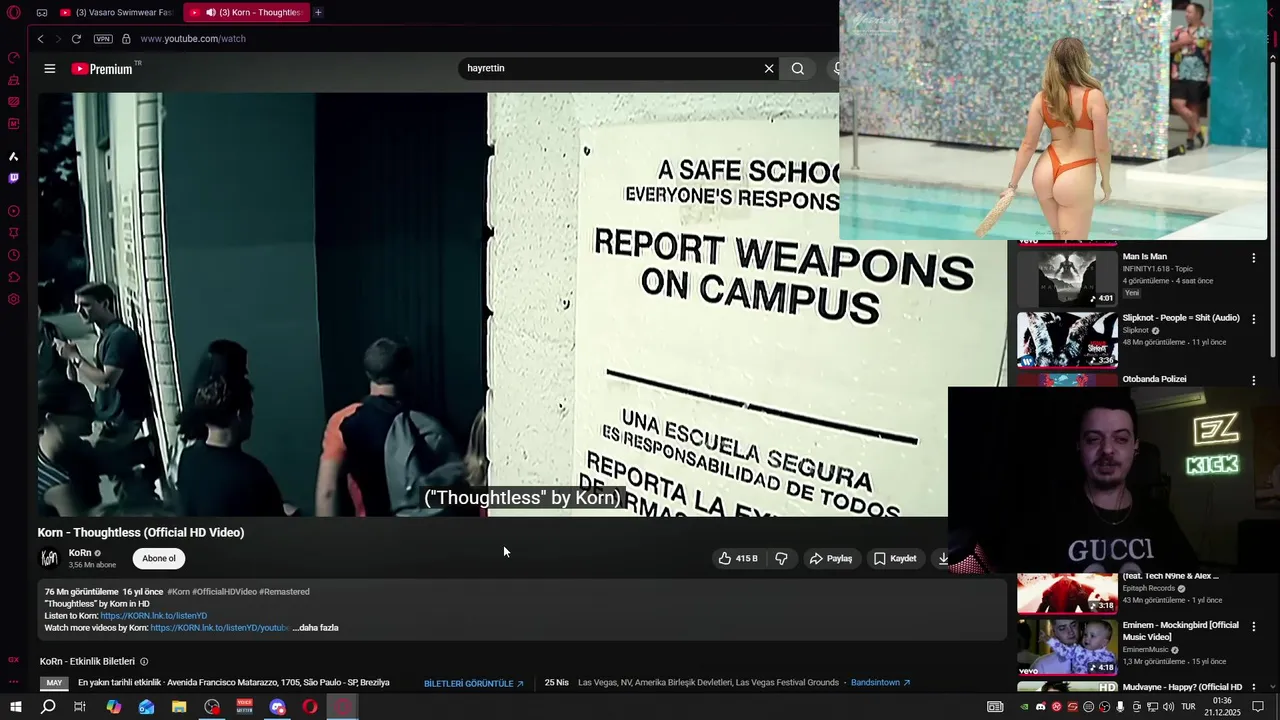Screen dimensions: 1280x720
Task: Open 'Watch more videos' youtube link
Action: tap(220, 628)
